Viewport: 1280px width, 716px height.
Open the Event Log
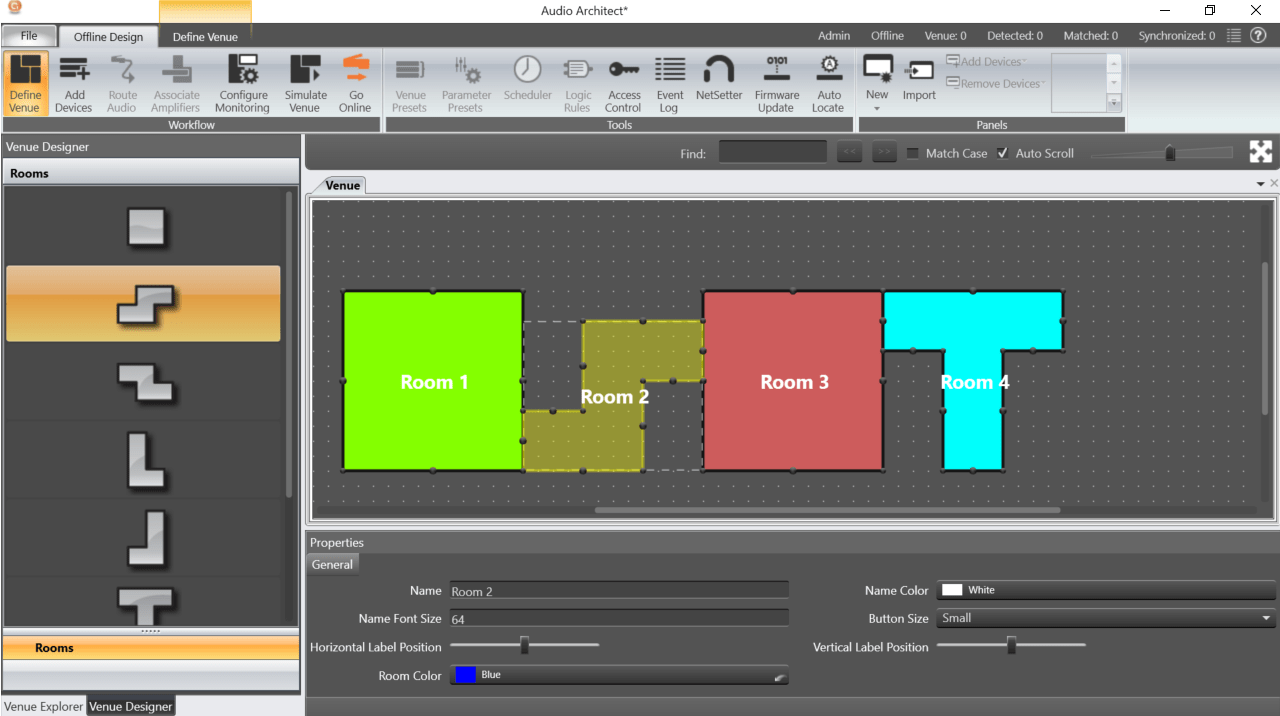click(669, 83)
